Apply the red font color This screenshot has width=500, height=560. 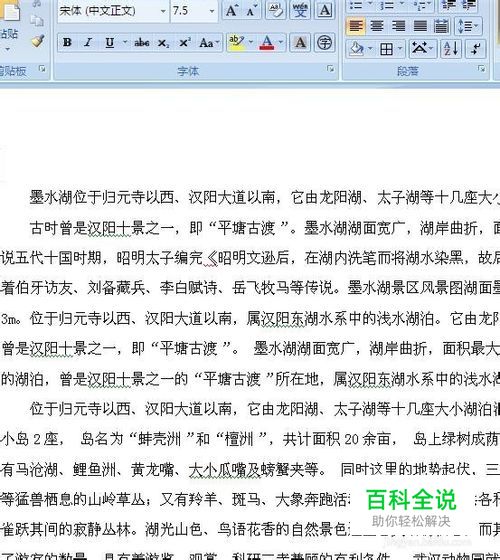click(267, 42)
